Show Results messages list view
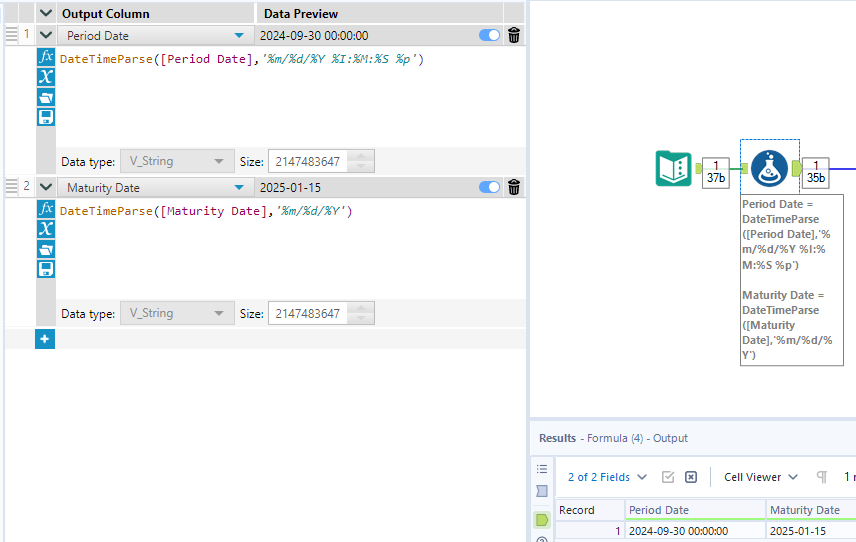This screenshot has width=856, height=542. [542, 469]
